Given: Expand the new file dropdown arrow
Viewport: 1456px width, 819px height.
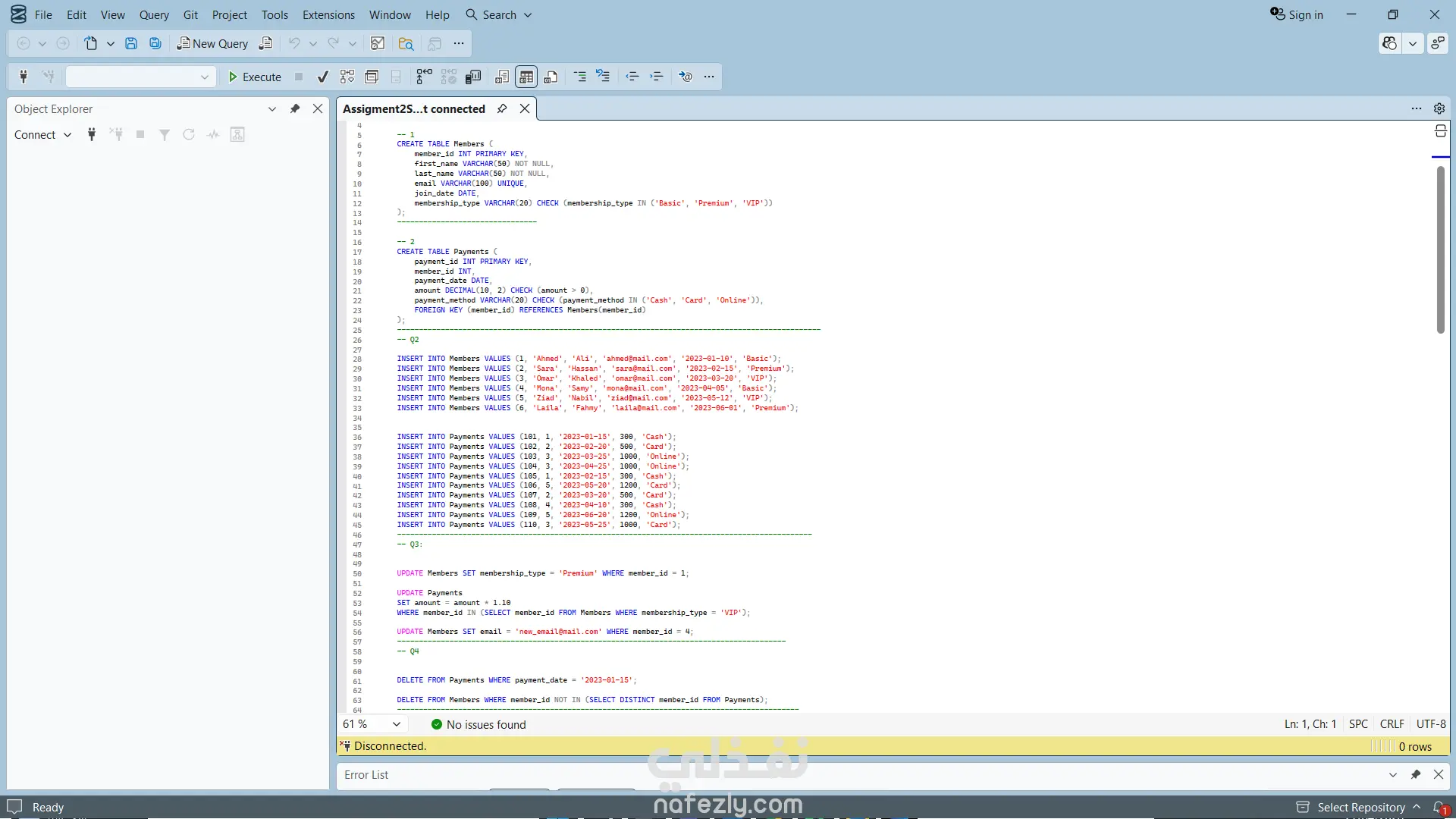Looking at the screenshot, I should (111, 43).
